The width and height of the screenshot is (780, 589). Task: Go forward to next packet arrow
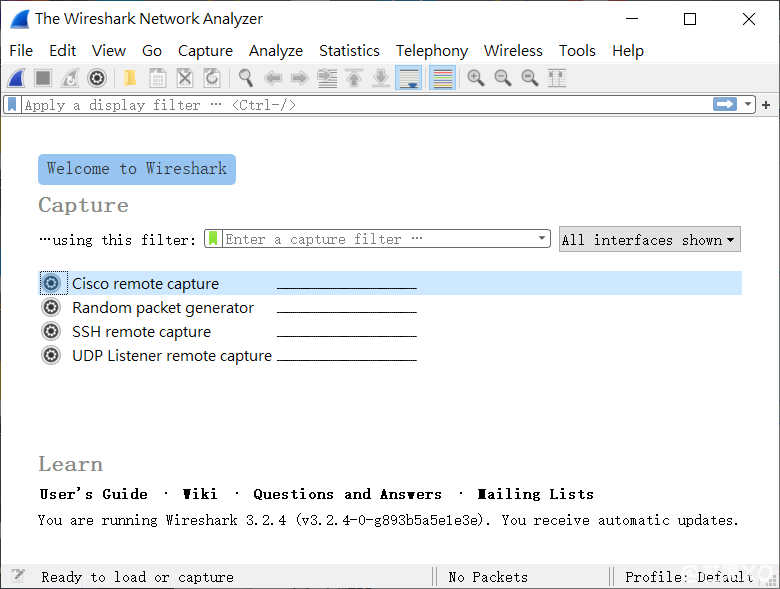coord(299,78)
